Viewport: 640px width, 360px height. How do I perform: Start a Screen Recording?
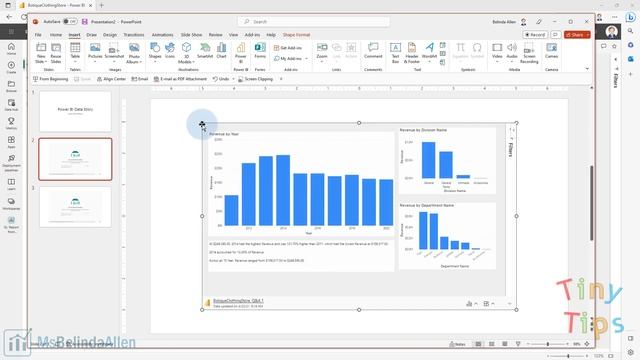[x=529, y=53]
